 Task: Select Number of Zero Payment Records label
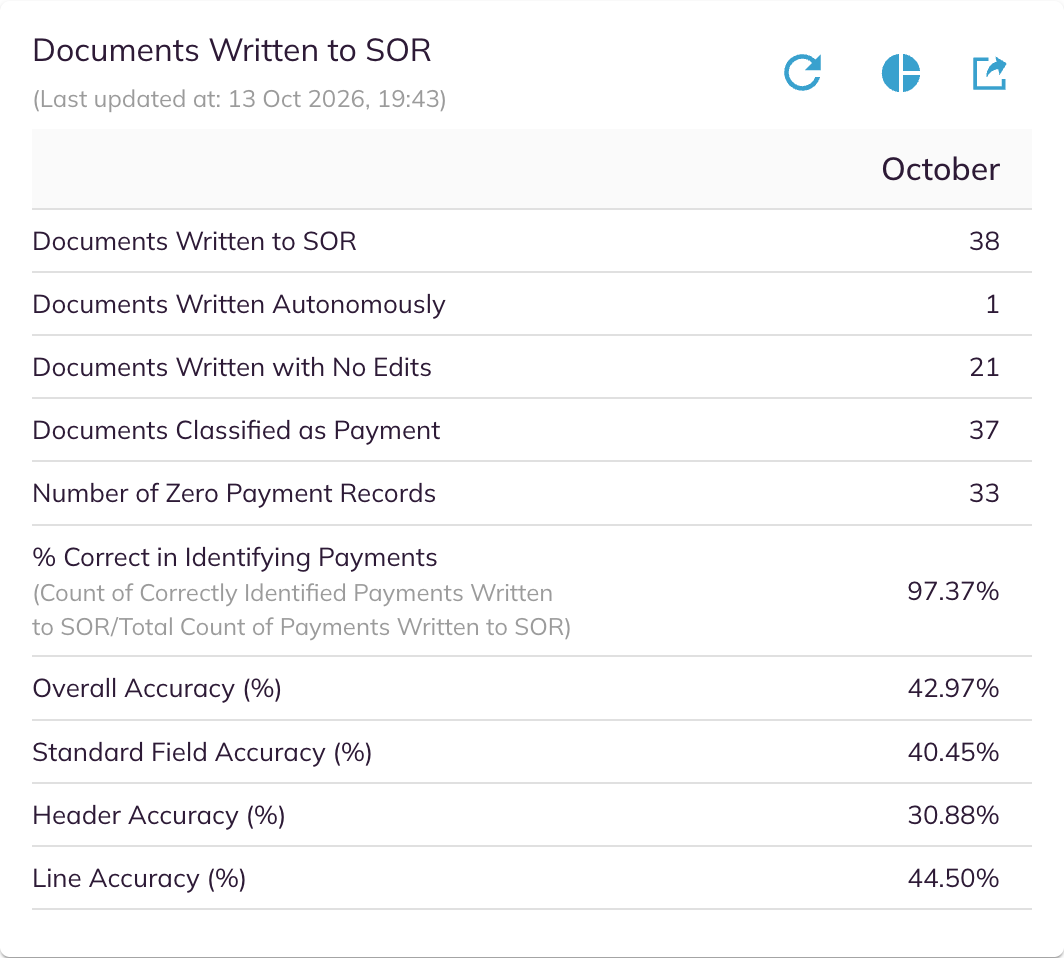(x=234, y=494)
